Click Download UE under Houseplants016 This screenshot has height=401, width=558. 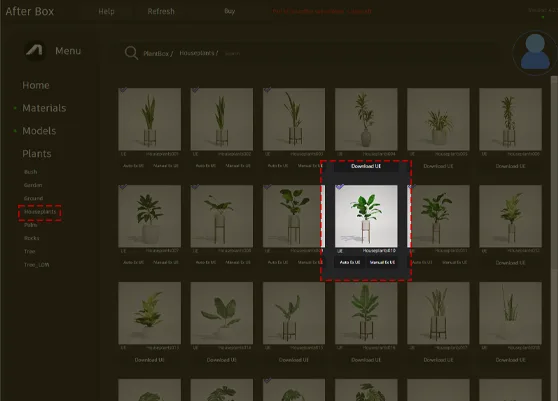[x=366, y=360]
